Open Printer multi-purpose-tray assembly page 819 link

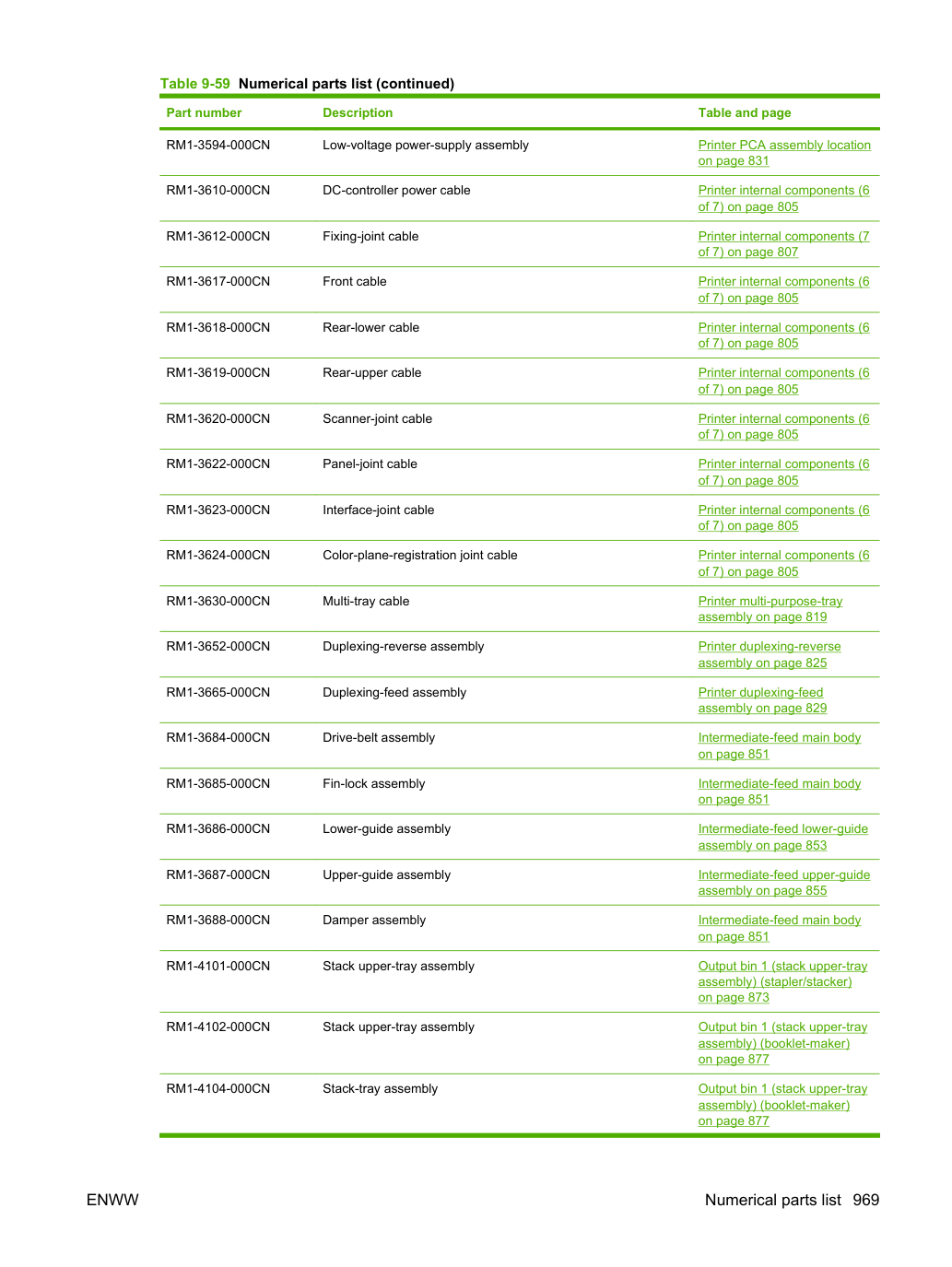pyautogui.click(x=770, y=609)
